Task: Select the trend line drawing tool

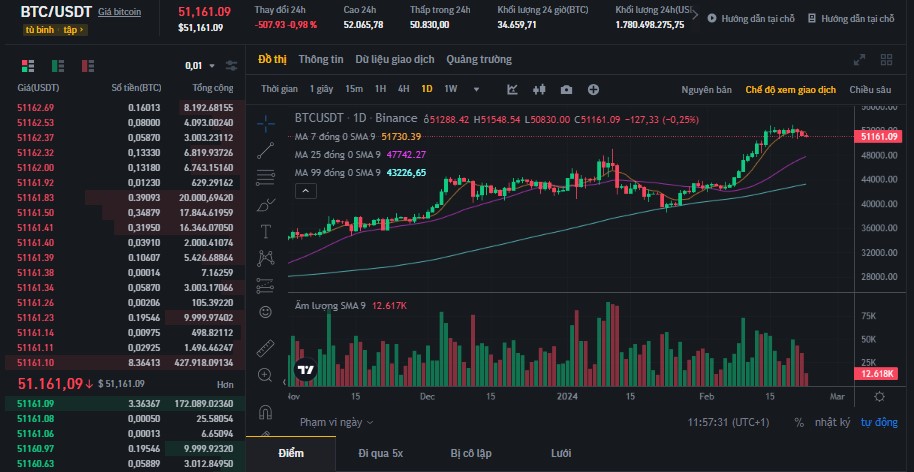Action: pyautogui.click(x=266, y=150)
